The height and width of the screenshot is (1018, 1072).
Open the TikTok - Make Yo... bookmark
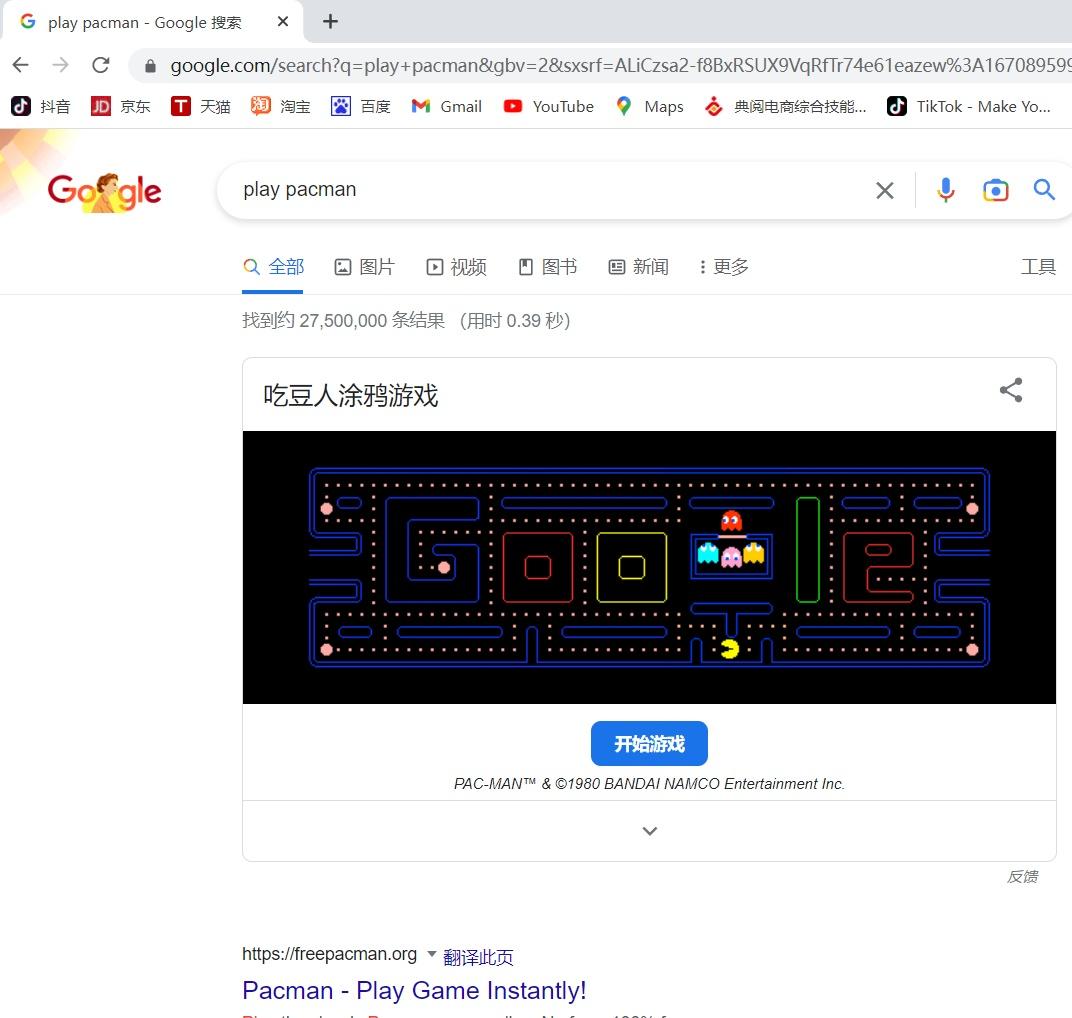click(968, 107)
